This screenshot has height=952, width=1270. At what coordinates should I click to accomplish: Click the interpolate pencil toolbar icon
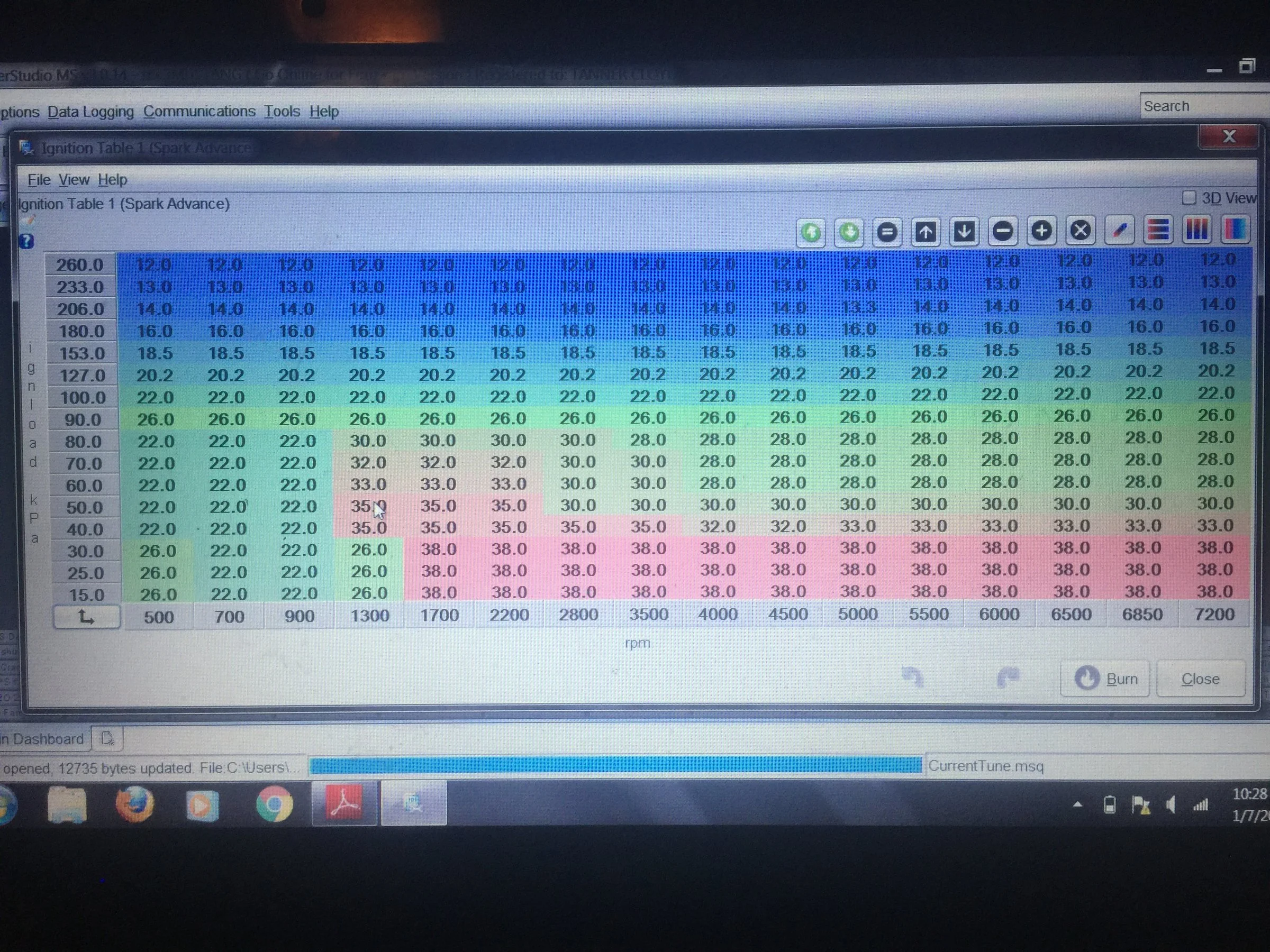pyautogui.click(x=1119, y=230)
